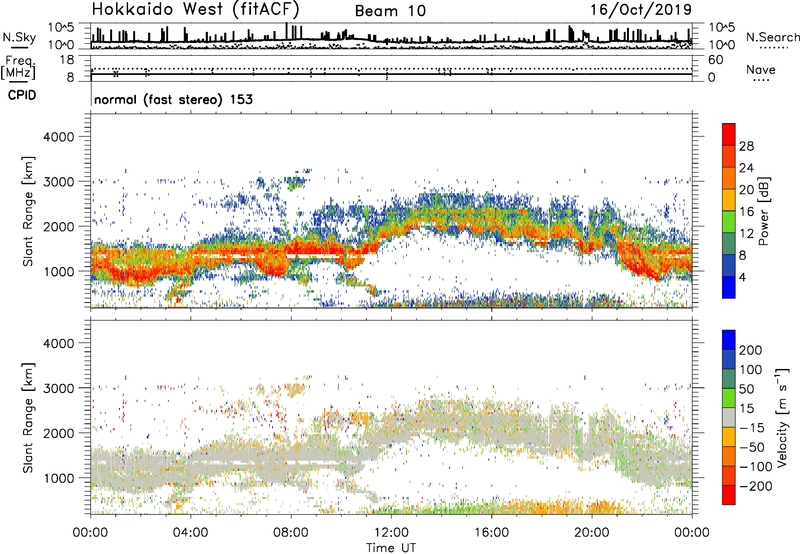Click the -15 value on Velocity colorbar
Image resolution: width=800 pixels, height=554 pixels.
point(752,427)
